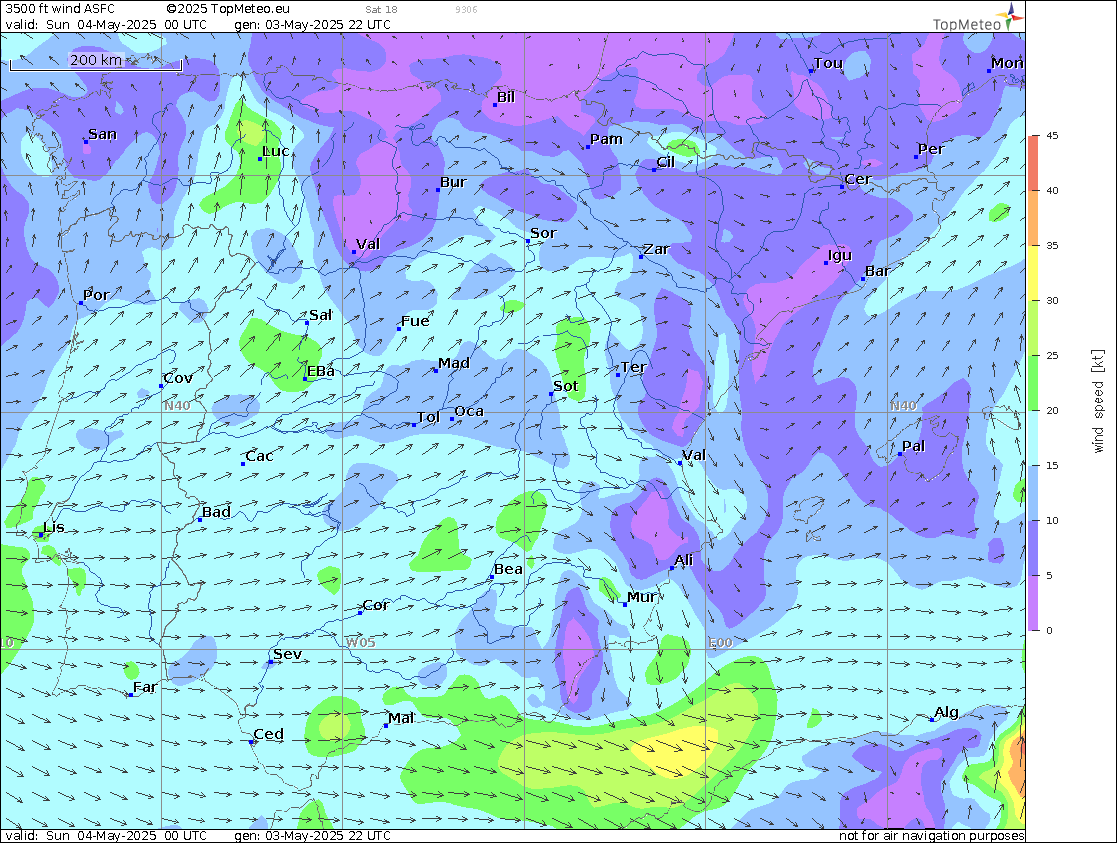This screenshot has width=1117, height=843.
Task: Click the 'Lis' city marker
Action: pyautogui.click(x=42, y=534)
